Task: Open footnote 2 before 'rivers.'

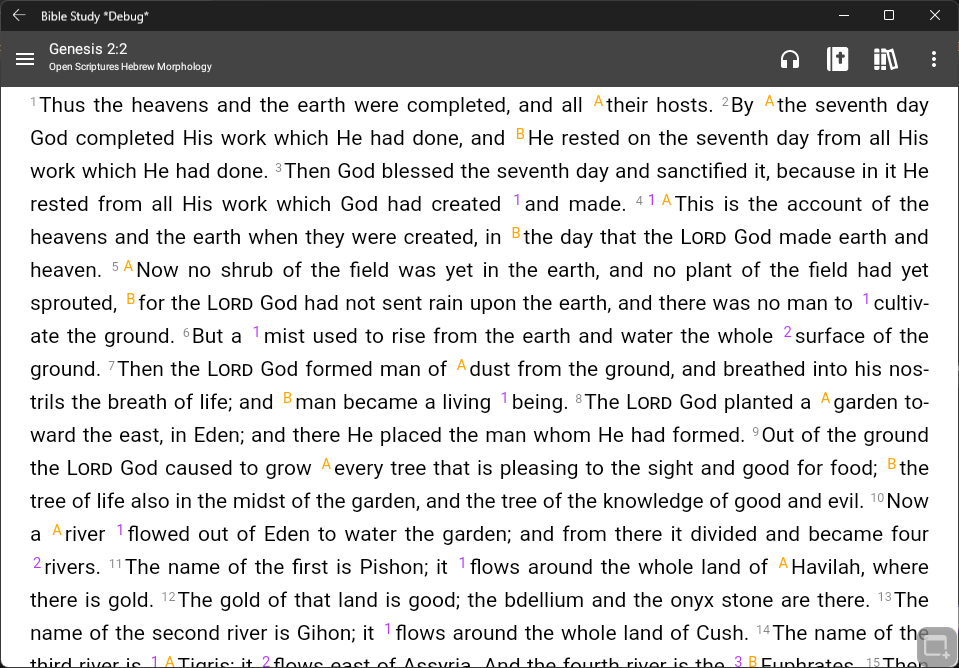Action: tap(37, 563)
